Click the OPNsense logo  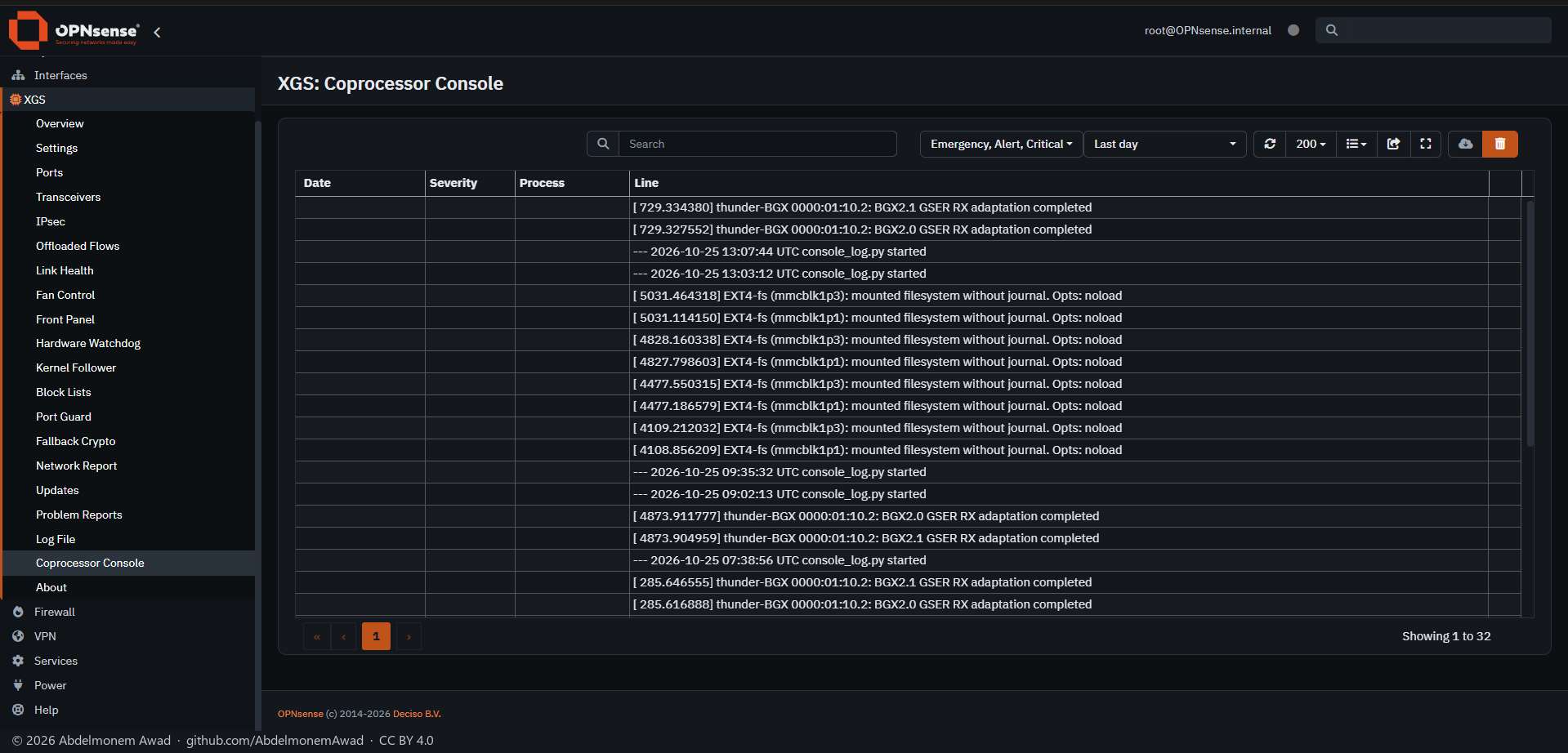click(74, 30)
